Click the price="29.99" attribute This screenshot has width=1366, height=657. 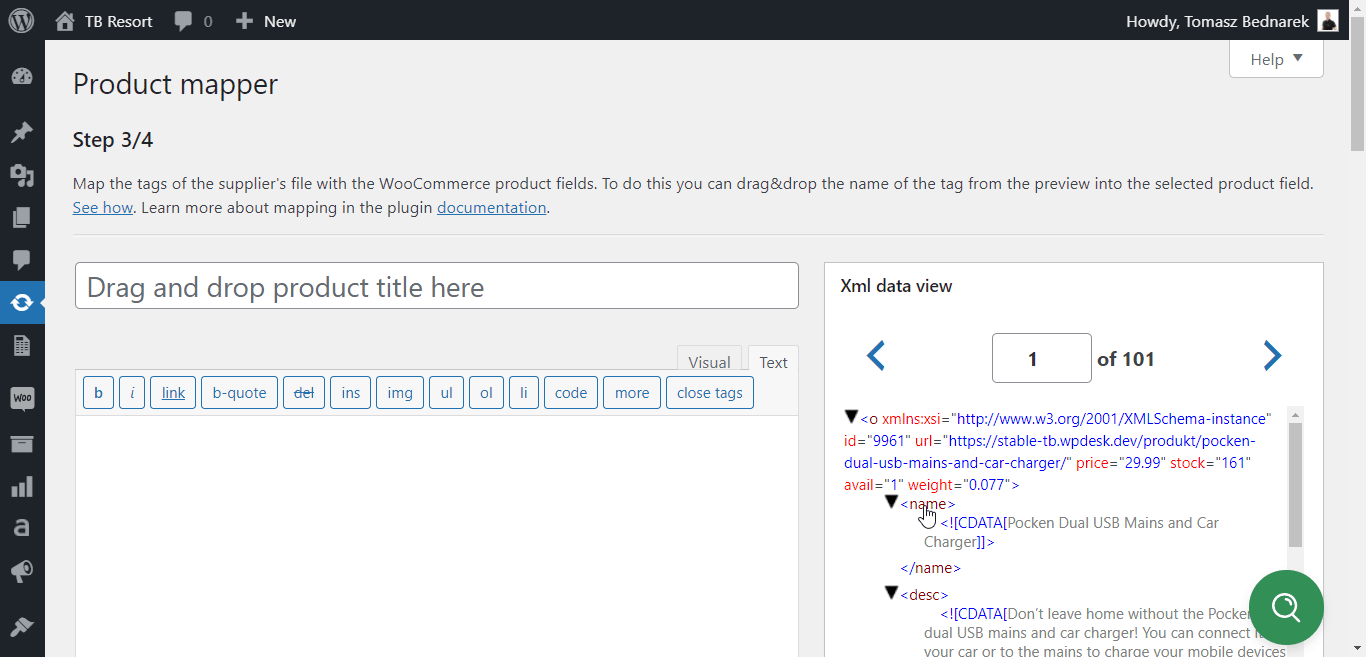pos(1120,463)
